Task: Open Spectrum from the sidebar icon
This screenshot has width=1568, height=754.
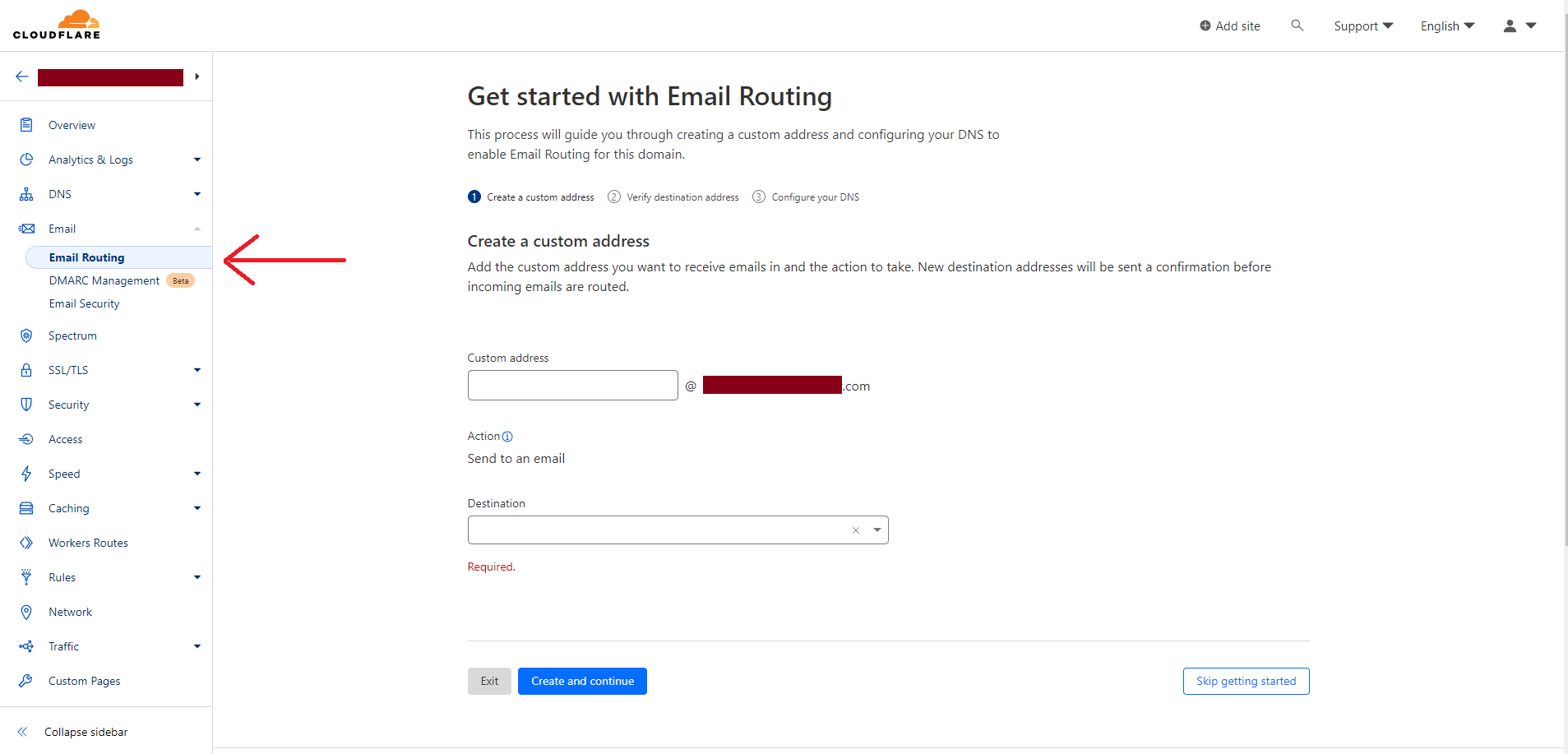Action: tap(27, 335)
